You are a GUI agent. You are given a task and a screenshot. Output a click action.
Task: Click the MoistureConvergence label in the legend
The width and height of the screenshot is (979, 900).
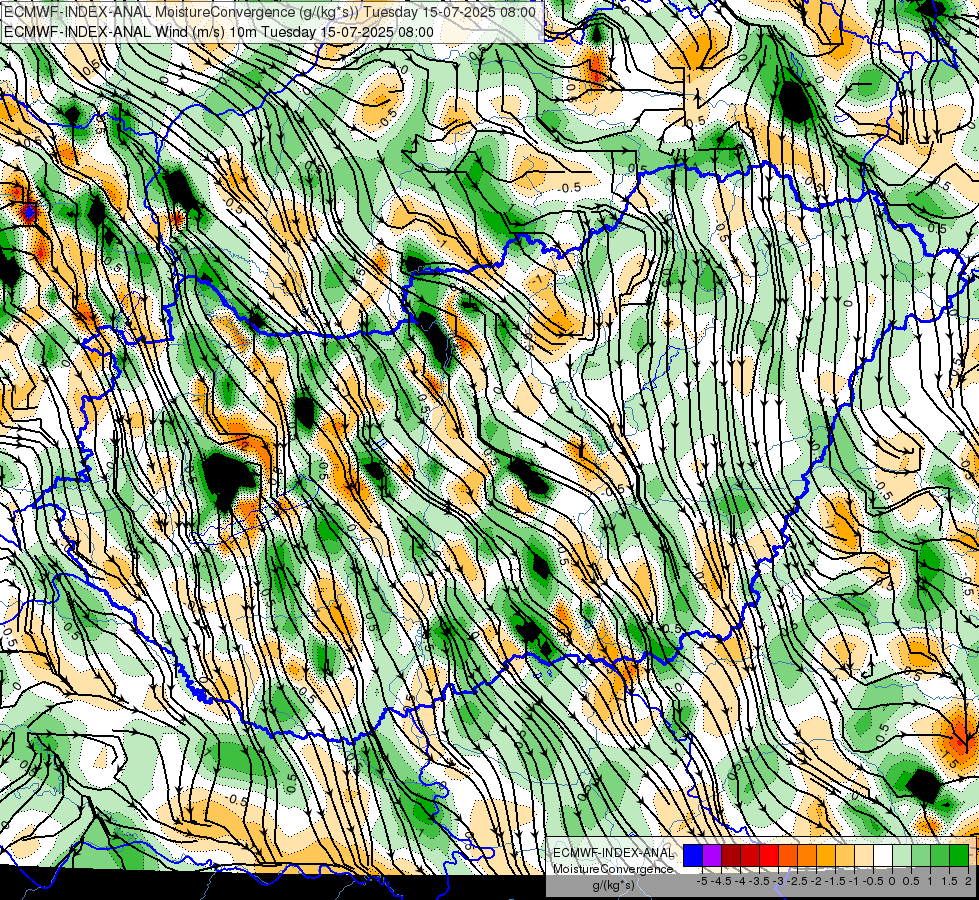(x=613, y=869)
